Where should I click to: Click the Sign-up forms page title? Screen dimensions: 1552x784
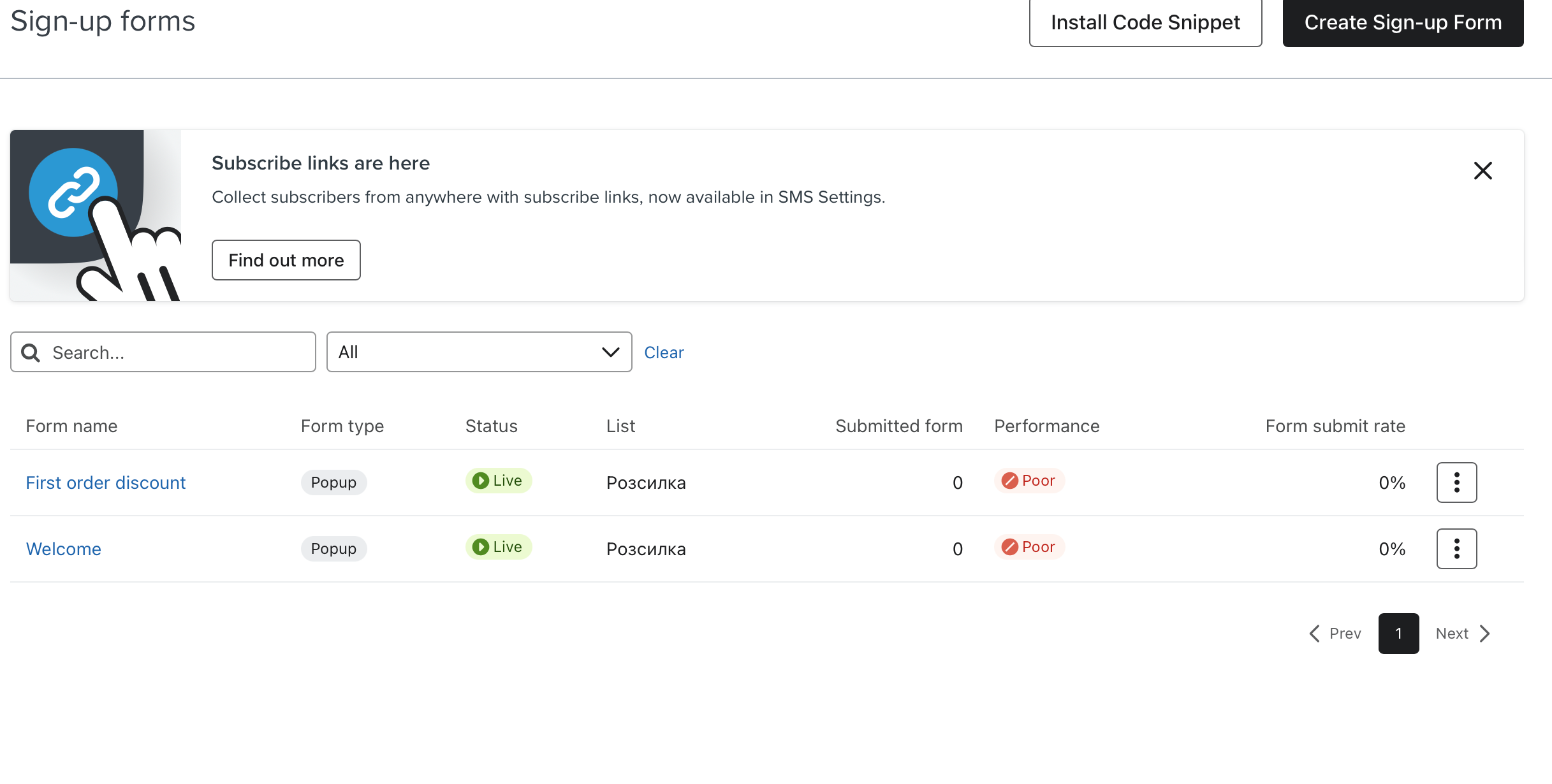[x=103, y=22]
